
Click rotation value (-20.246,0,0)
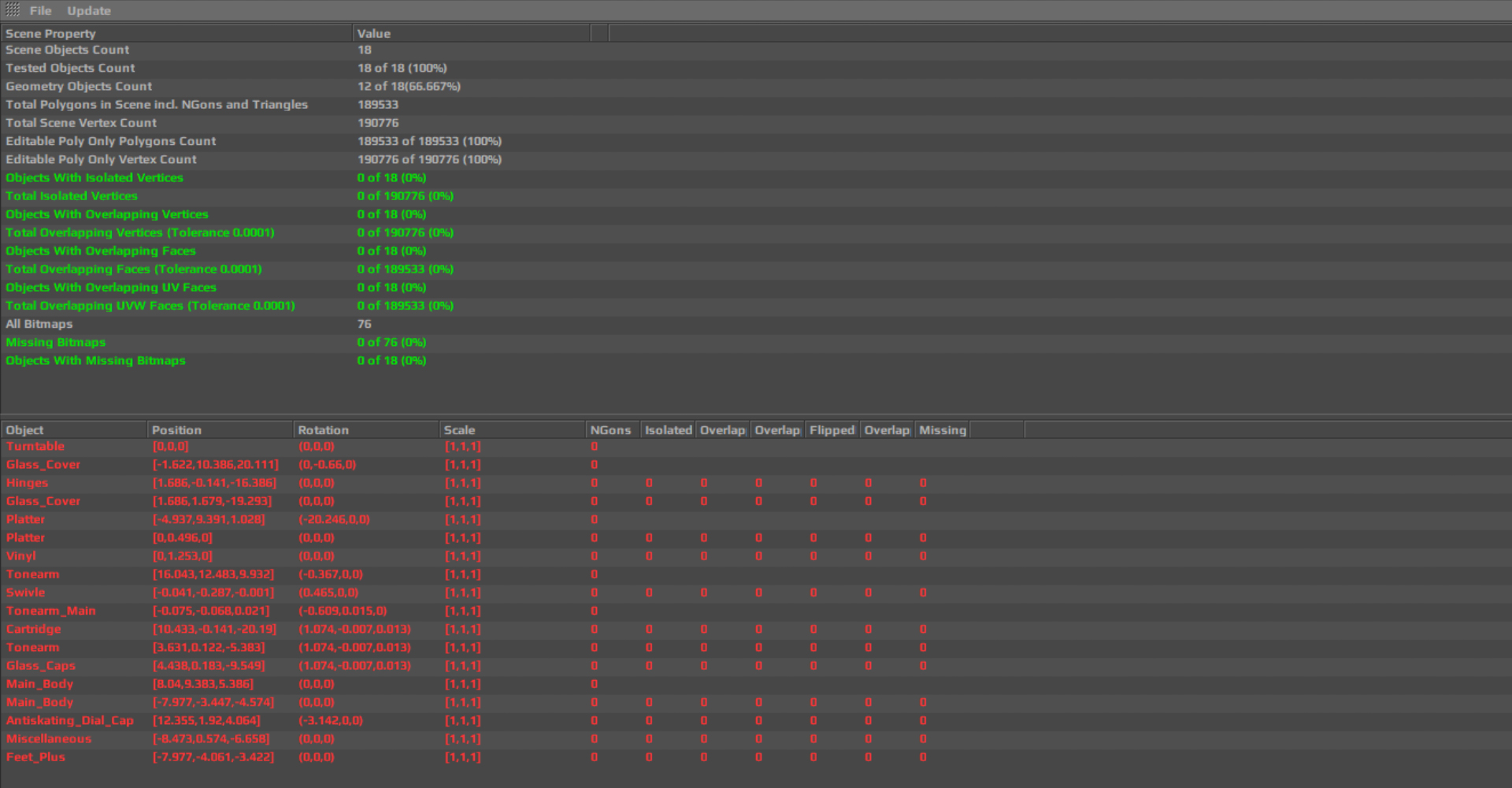pyautogui.click(x=334, y=519)
